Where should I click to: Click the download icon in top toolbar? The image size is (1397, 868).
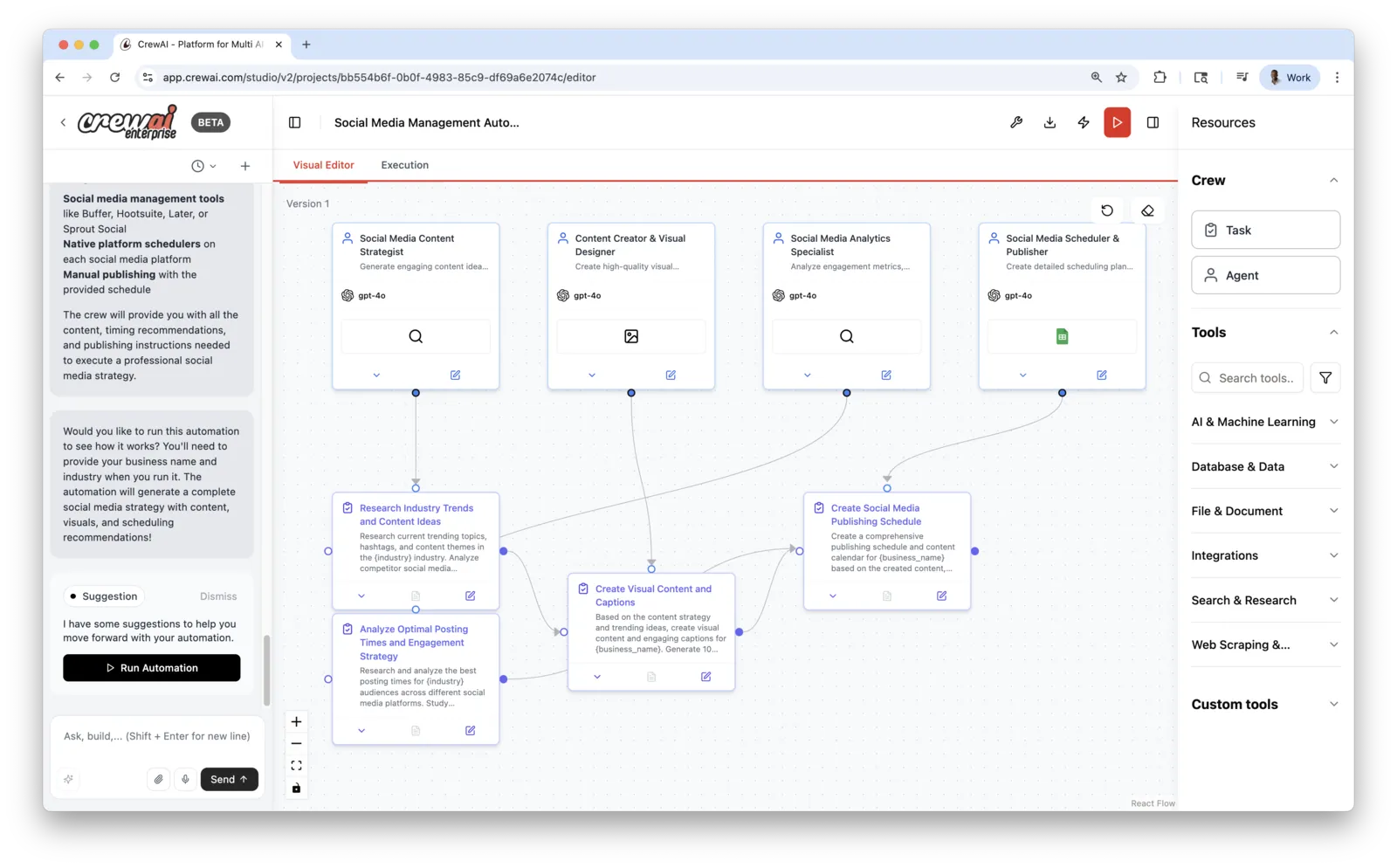pyautogui.click(x=1049, y=122)
